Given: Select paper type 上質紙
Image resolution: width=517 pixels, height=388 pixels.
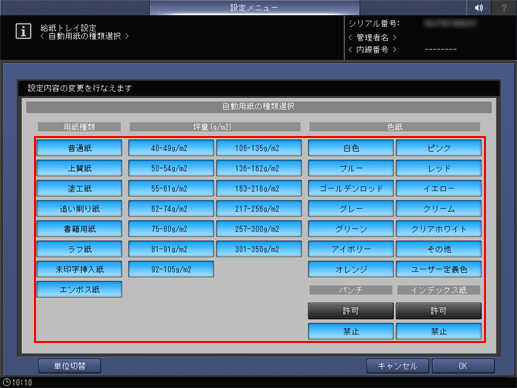Looking at the screenshot, I should click(79, 168).
